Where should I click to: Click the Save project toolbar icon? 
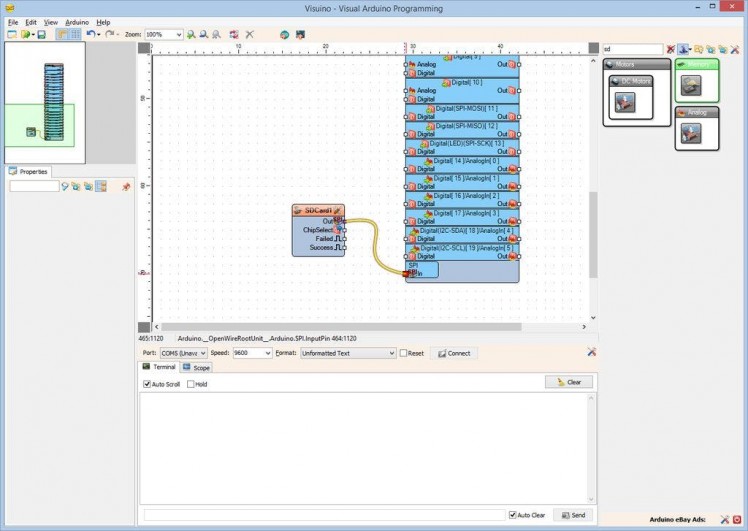pyautogui.click(x=41, y=34)
